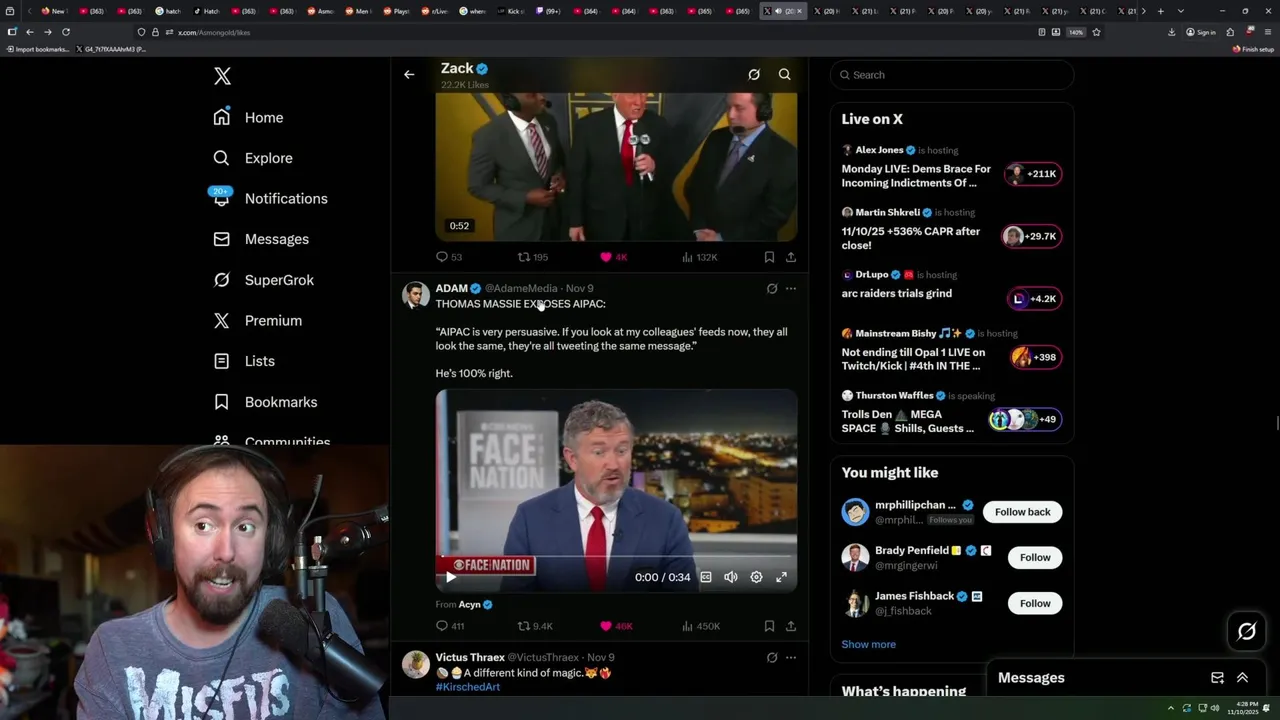Image resolution: width=1280 pixels, height=720 pixels.
Task: Click Grok icon in Zack profile header
Action: coord(754,74)
